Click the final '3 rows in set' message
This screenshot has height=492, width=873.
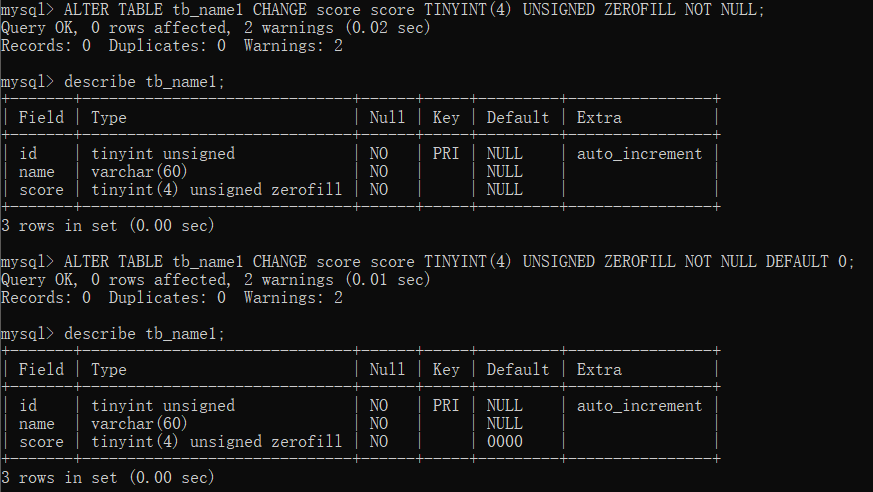107,478
